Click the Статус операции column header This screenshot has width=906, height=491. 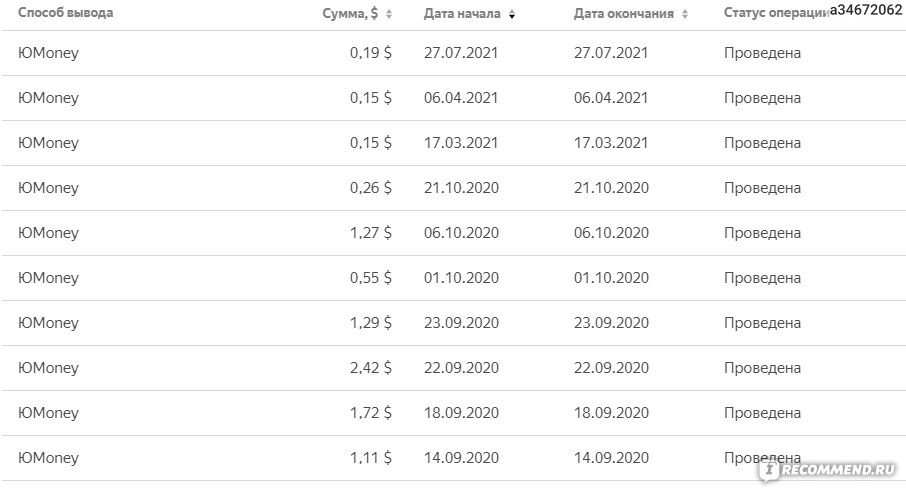point(776,13)
